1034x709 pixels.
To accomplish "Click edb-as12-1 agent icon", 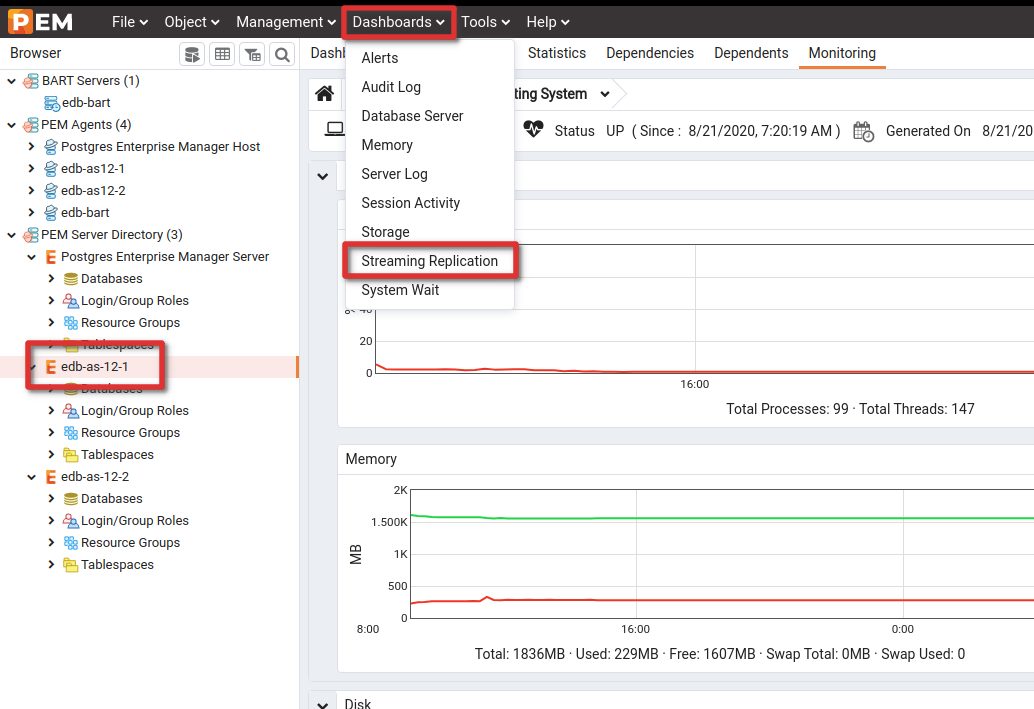I will 51,169.
